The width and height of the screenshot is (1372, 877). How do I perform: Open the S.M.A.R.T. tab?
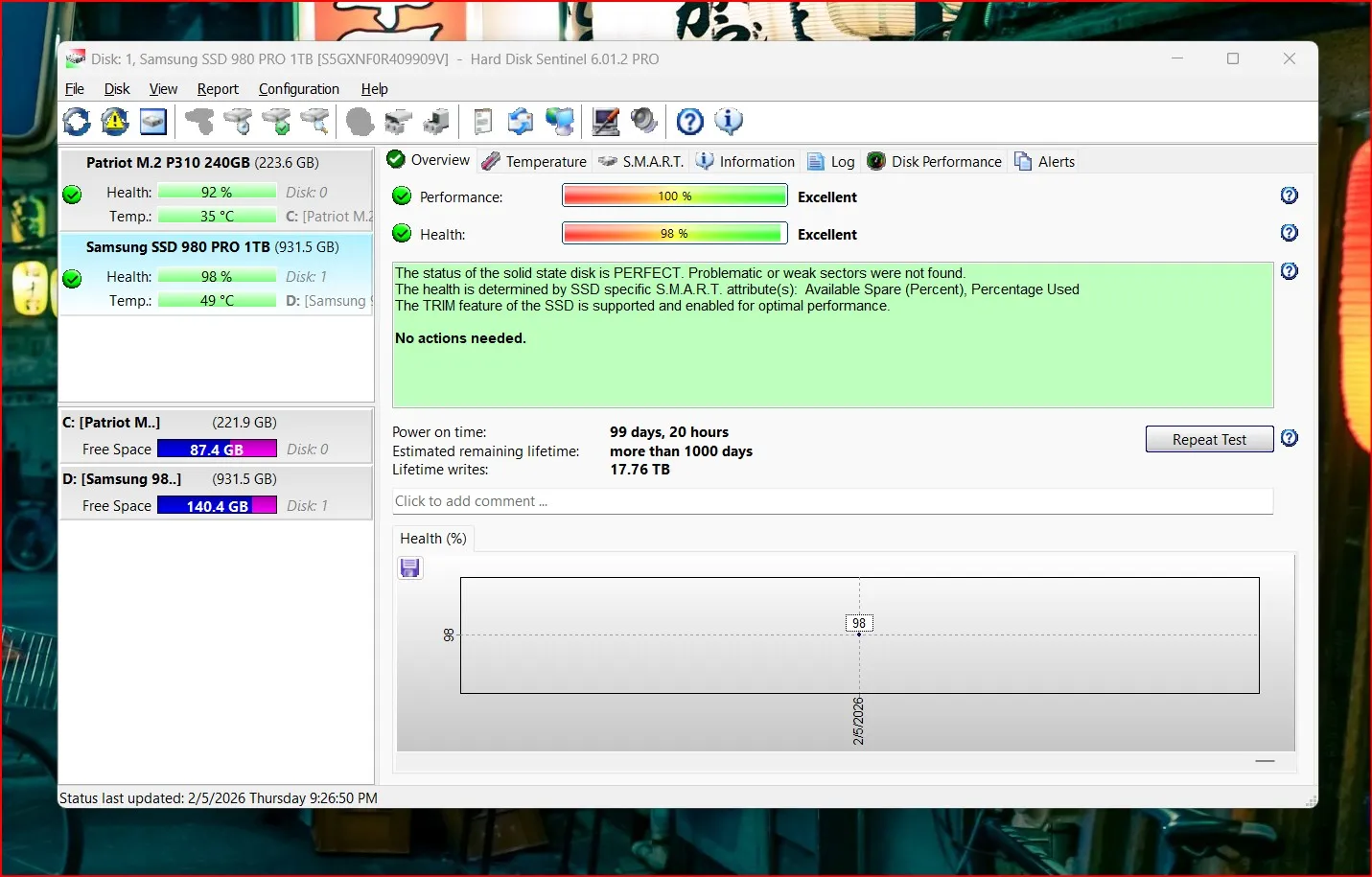[641, 161]
